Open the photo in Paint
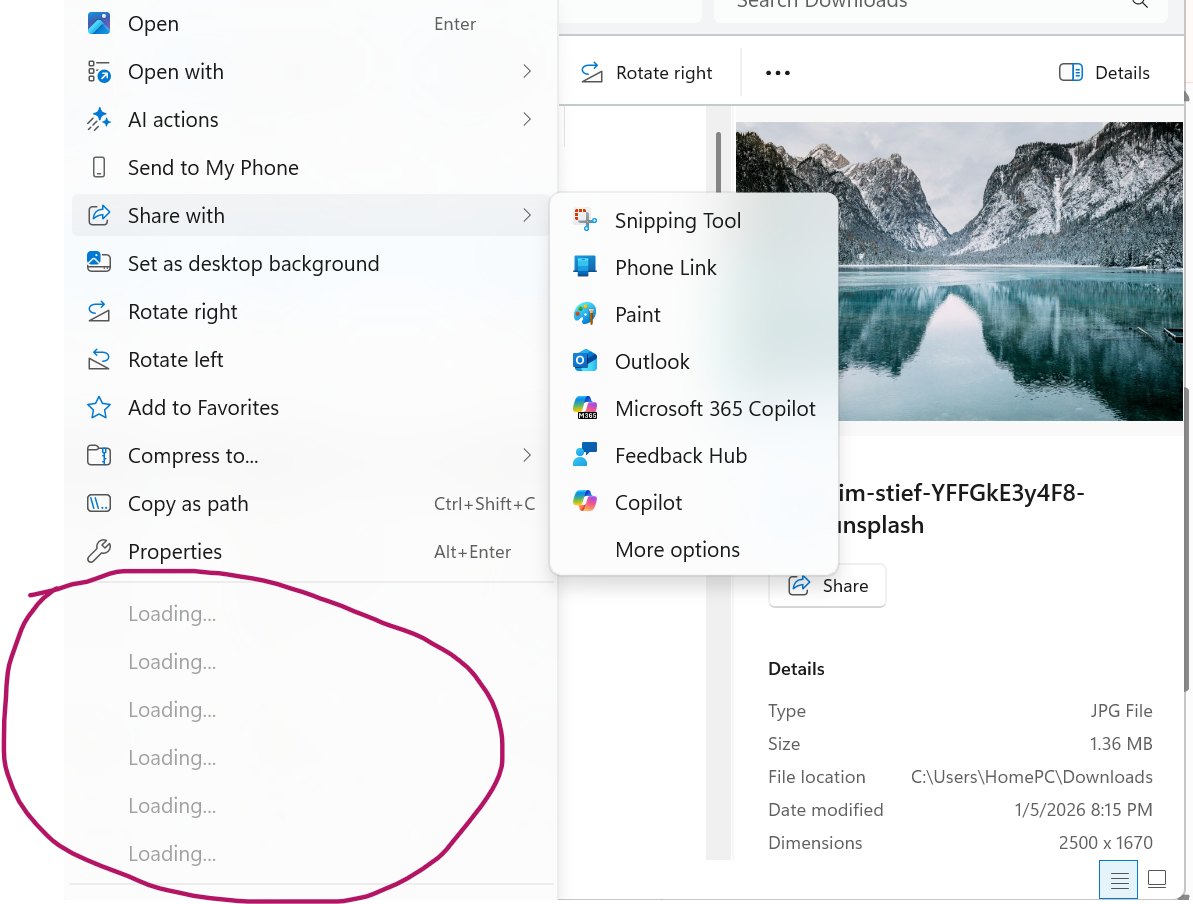Screen dimensions: 1193x904 [x=637, y=314]
